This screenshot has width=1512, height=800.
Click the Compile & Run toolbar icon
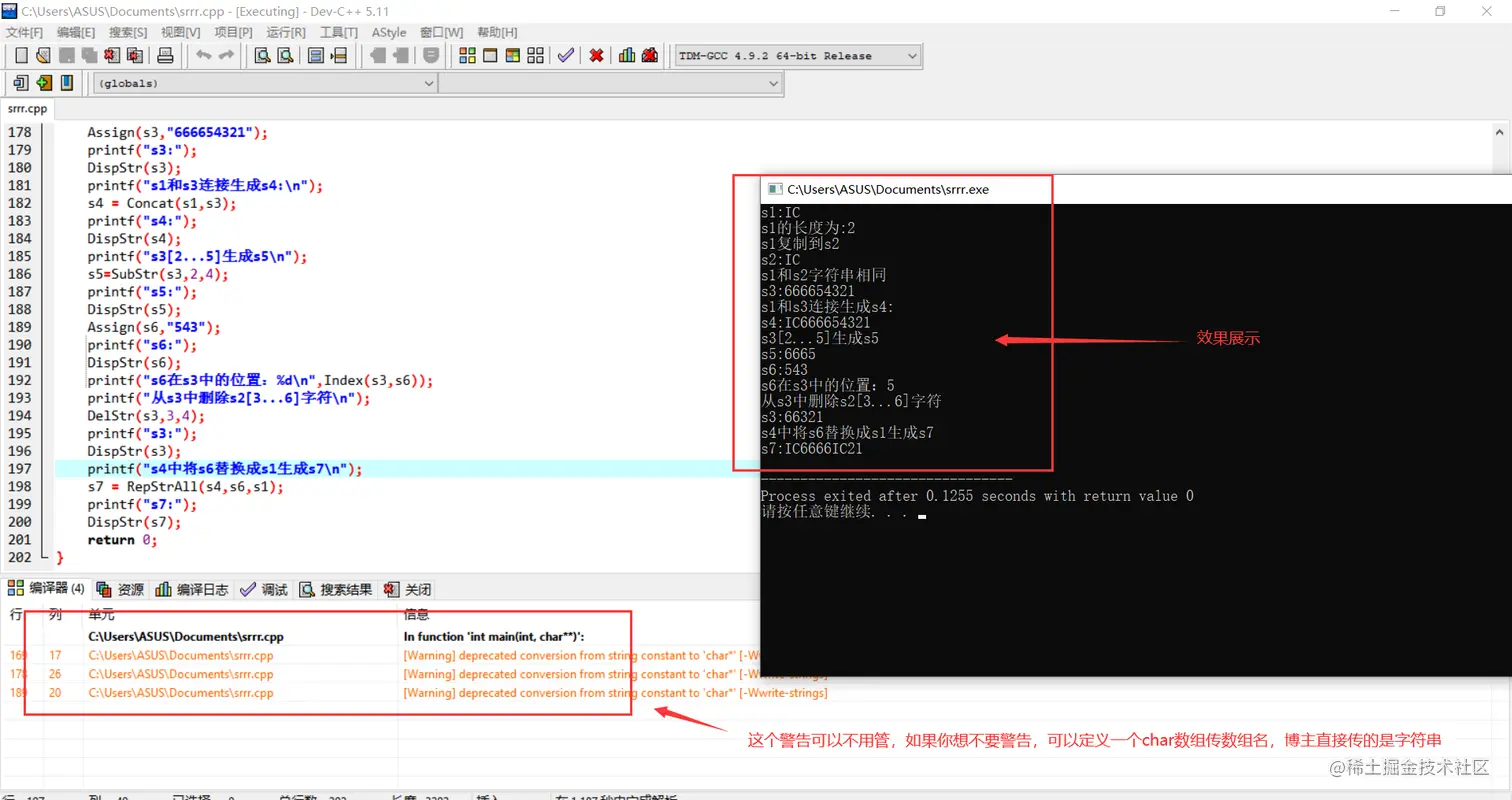(x=512, y=56)
